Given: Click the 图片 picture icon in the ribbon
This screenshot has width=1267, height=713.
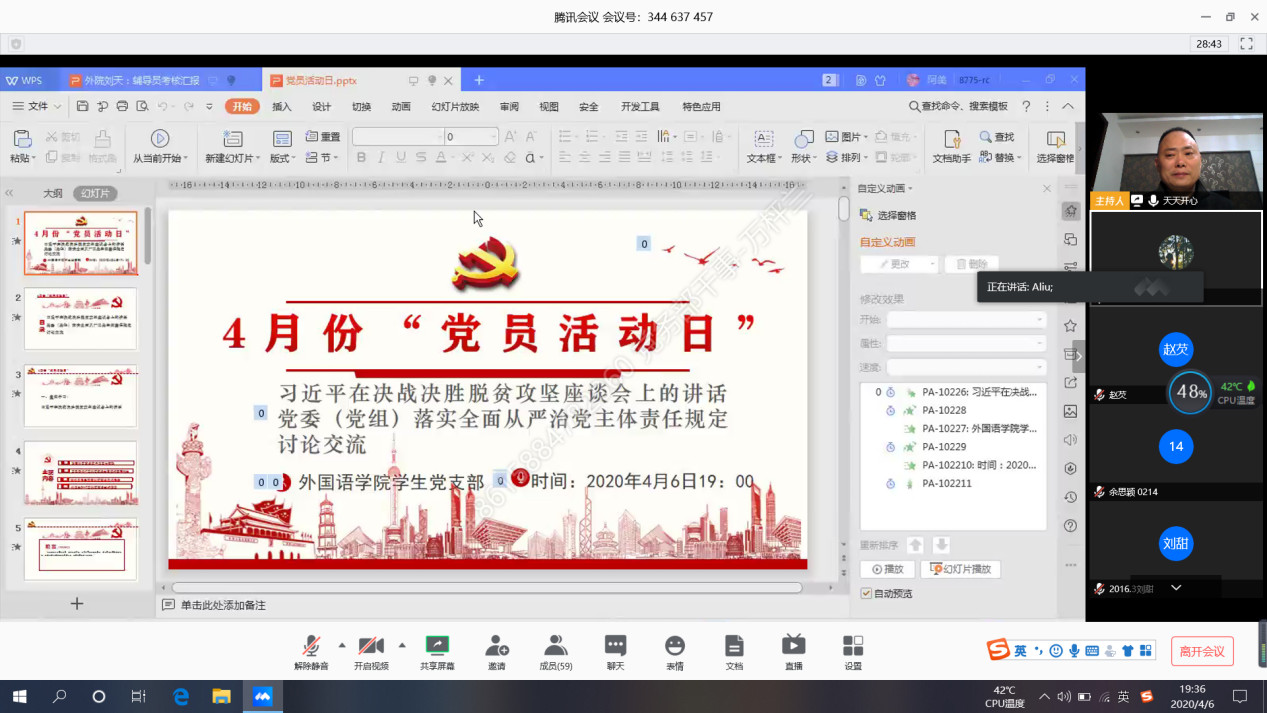Looking at the screenshot, I should click(832, 136).
